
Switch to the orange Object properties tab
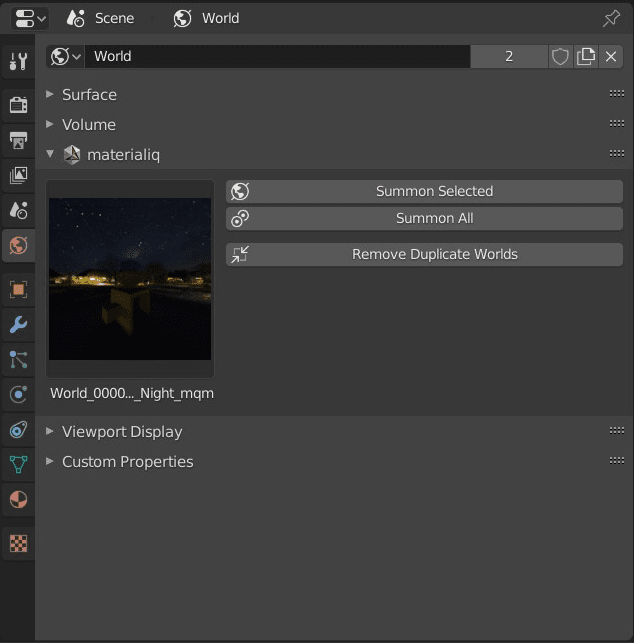[x=18, y=289]
